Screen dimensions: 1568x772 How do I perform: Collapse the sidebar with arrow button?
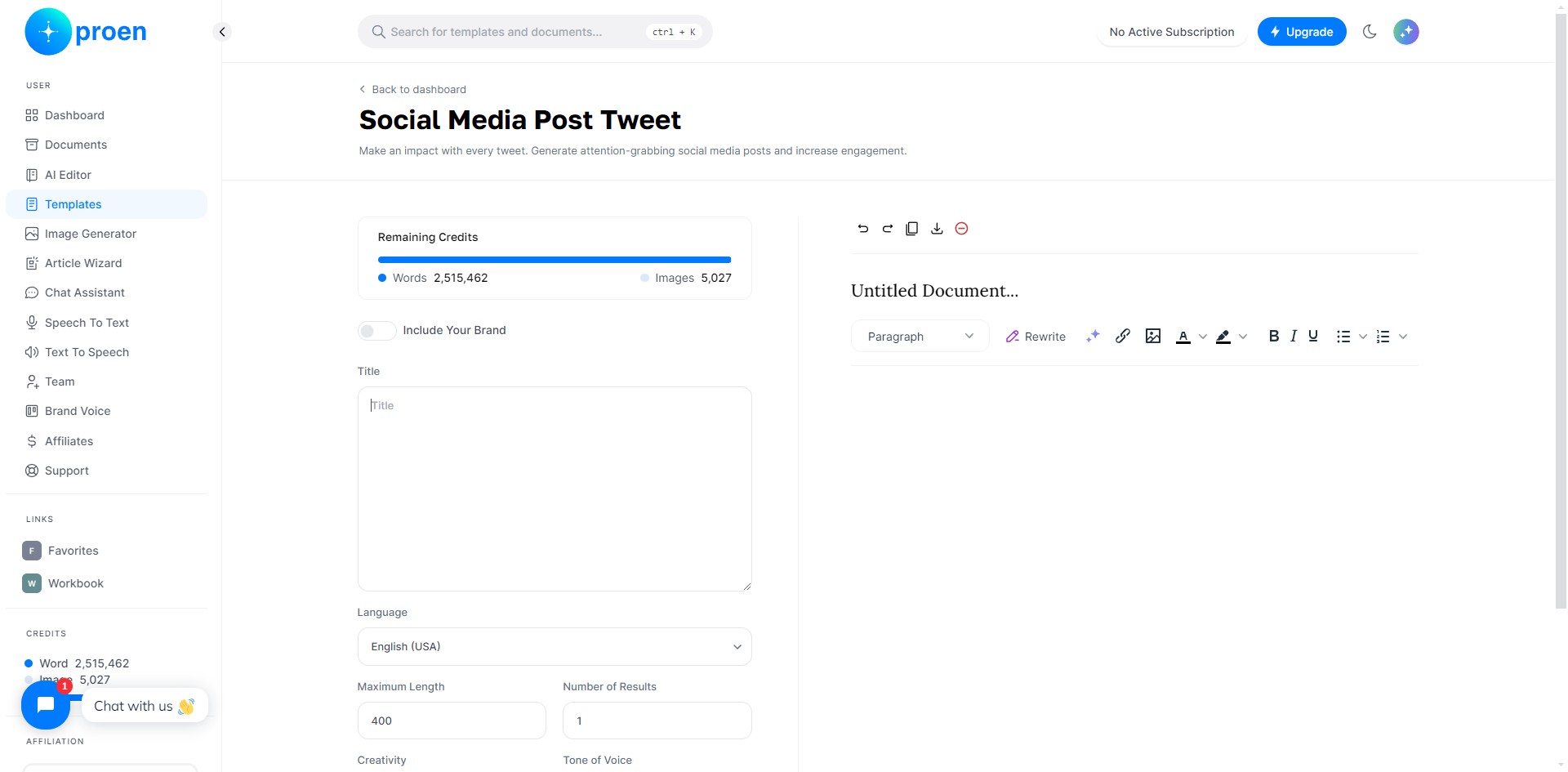(x=222, y=32)
